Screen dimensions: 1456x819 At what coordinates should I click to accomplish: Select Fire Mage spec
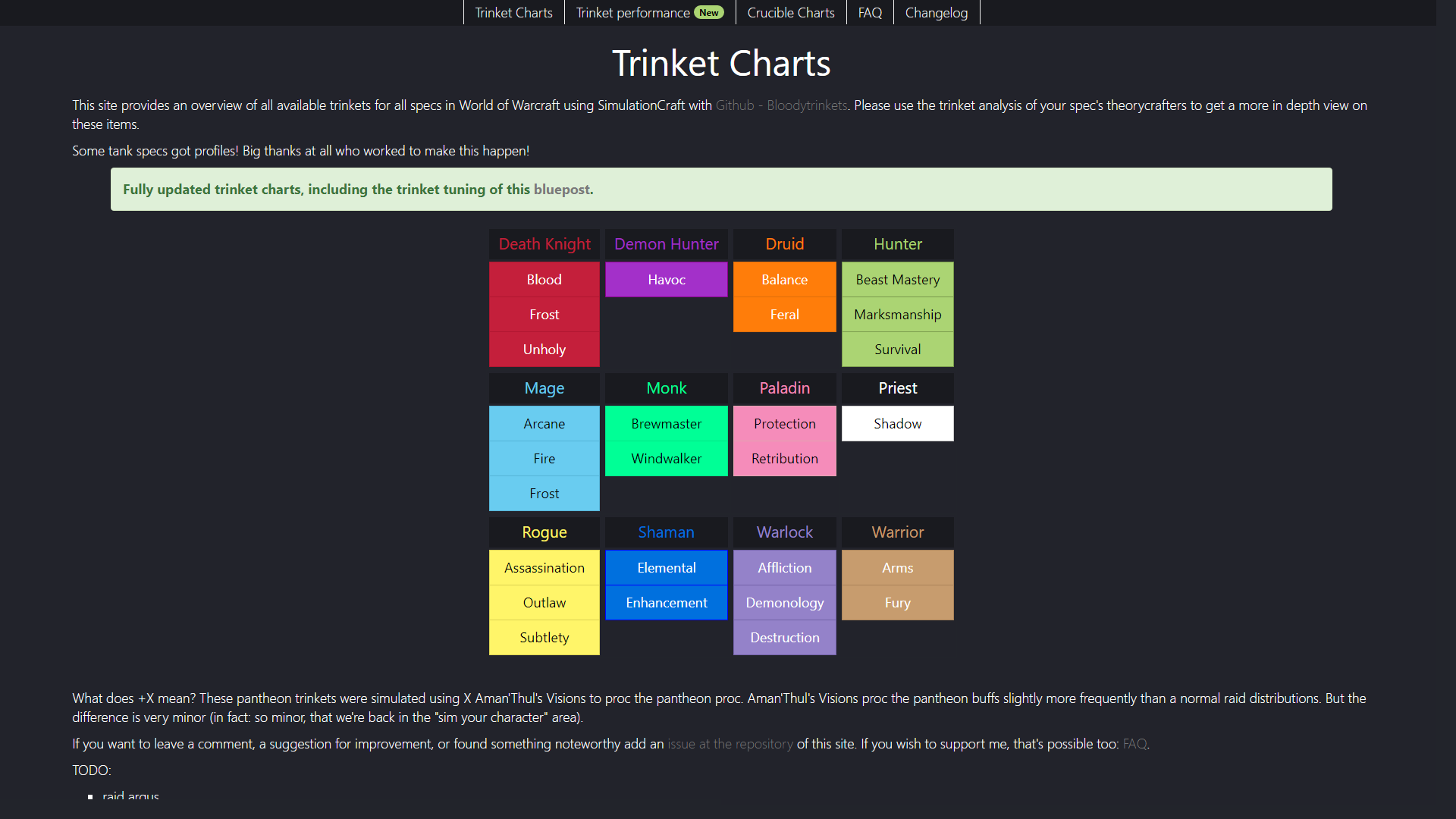[544, 459]
